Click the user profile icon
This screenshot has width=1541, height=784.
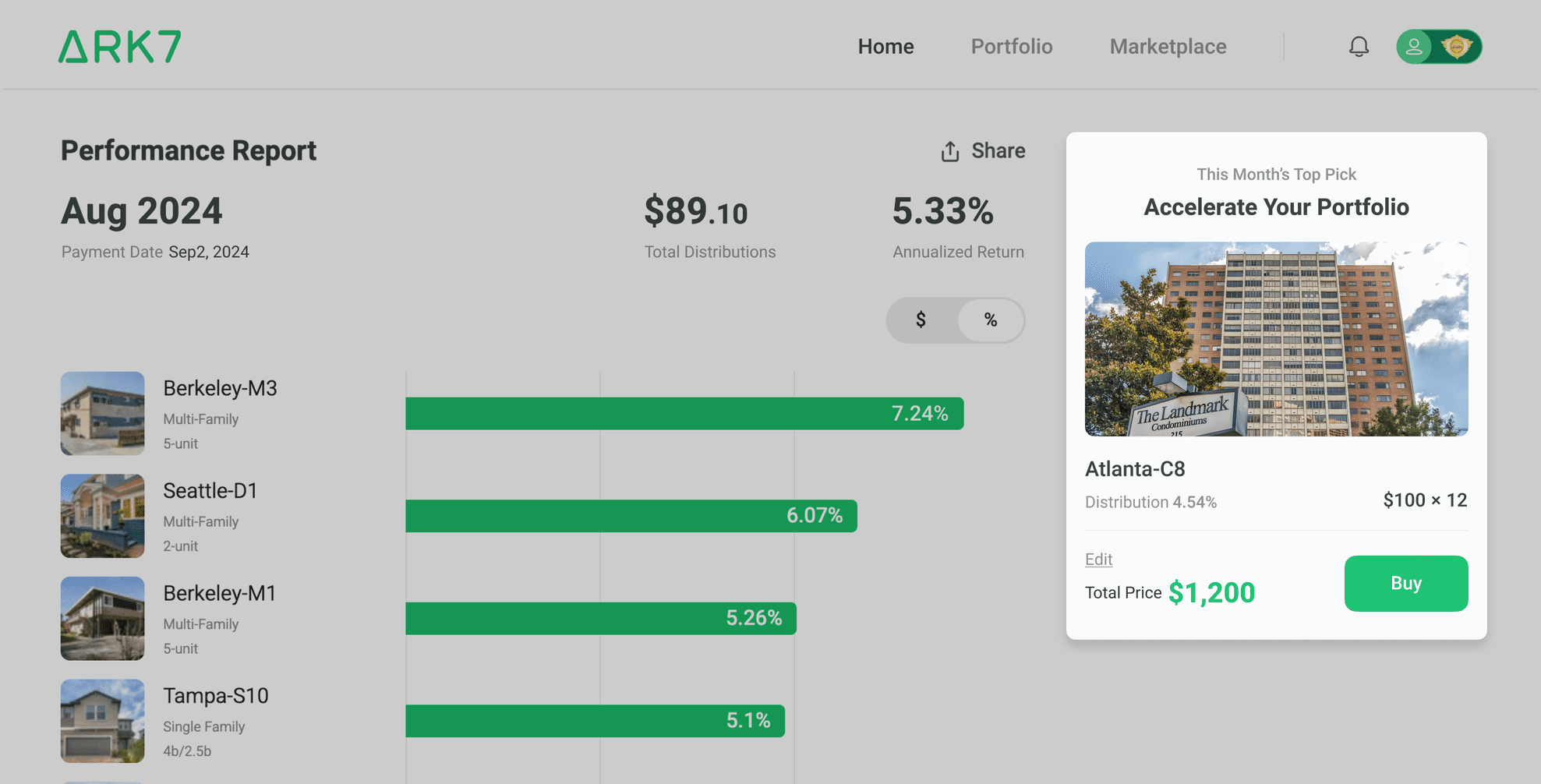coord(1414,47)
